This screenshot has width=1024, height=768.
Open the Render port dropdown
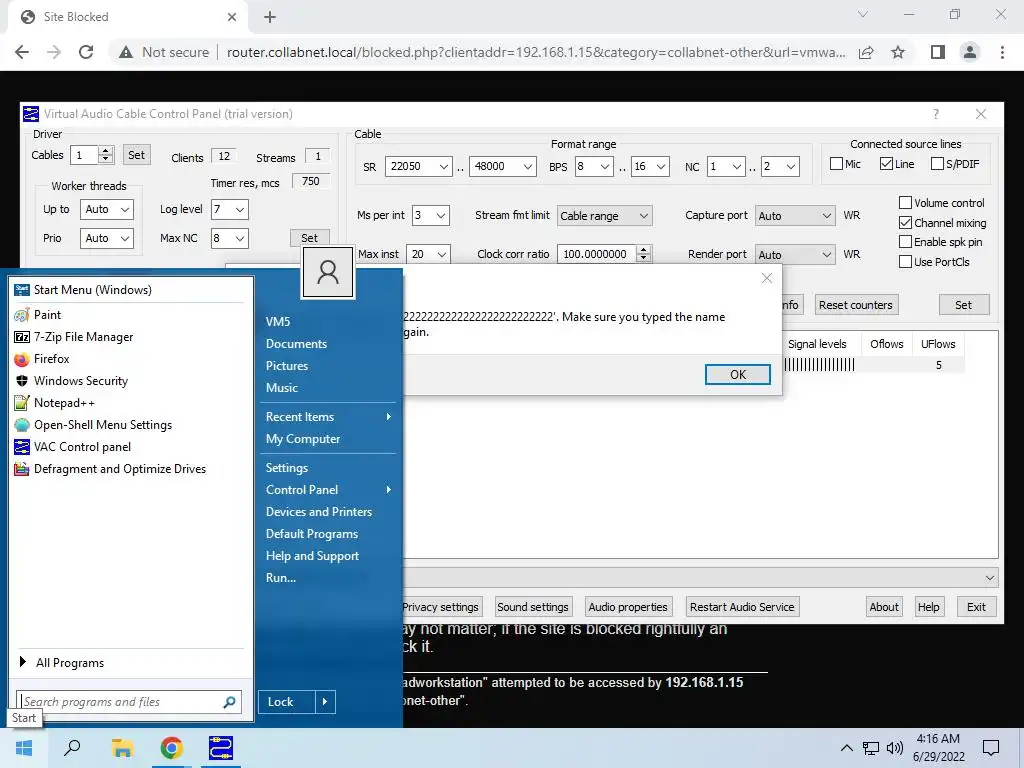point(795,255)
